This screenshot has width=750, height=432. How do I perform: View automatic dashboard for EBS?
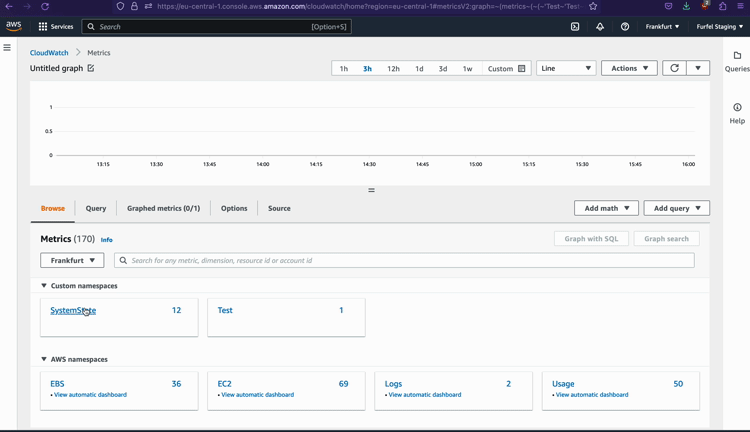click(90, 395)
